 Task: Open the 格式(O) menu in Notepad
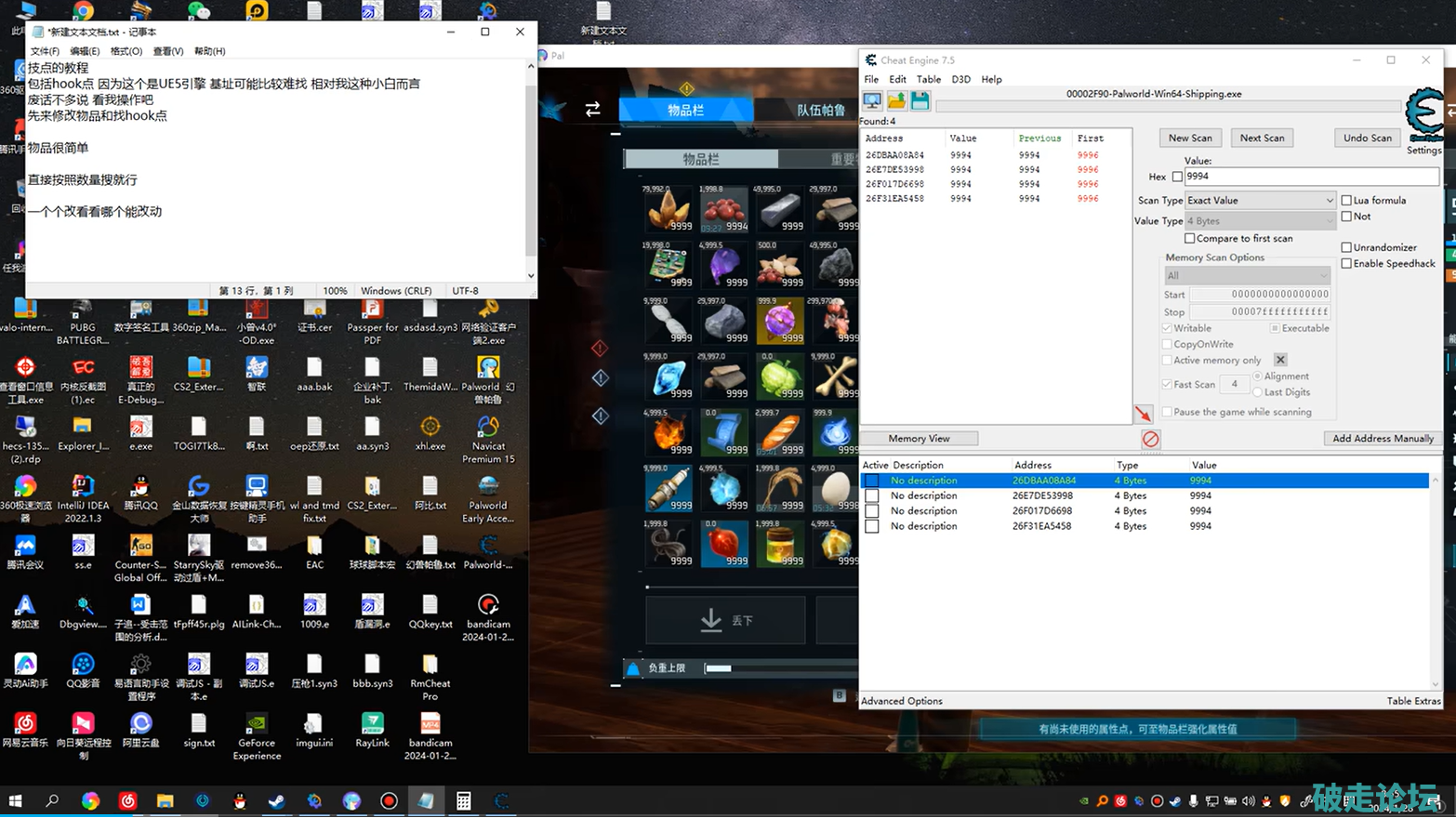pos(126,51)
